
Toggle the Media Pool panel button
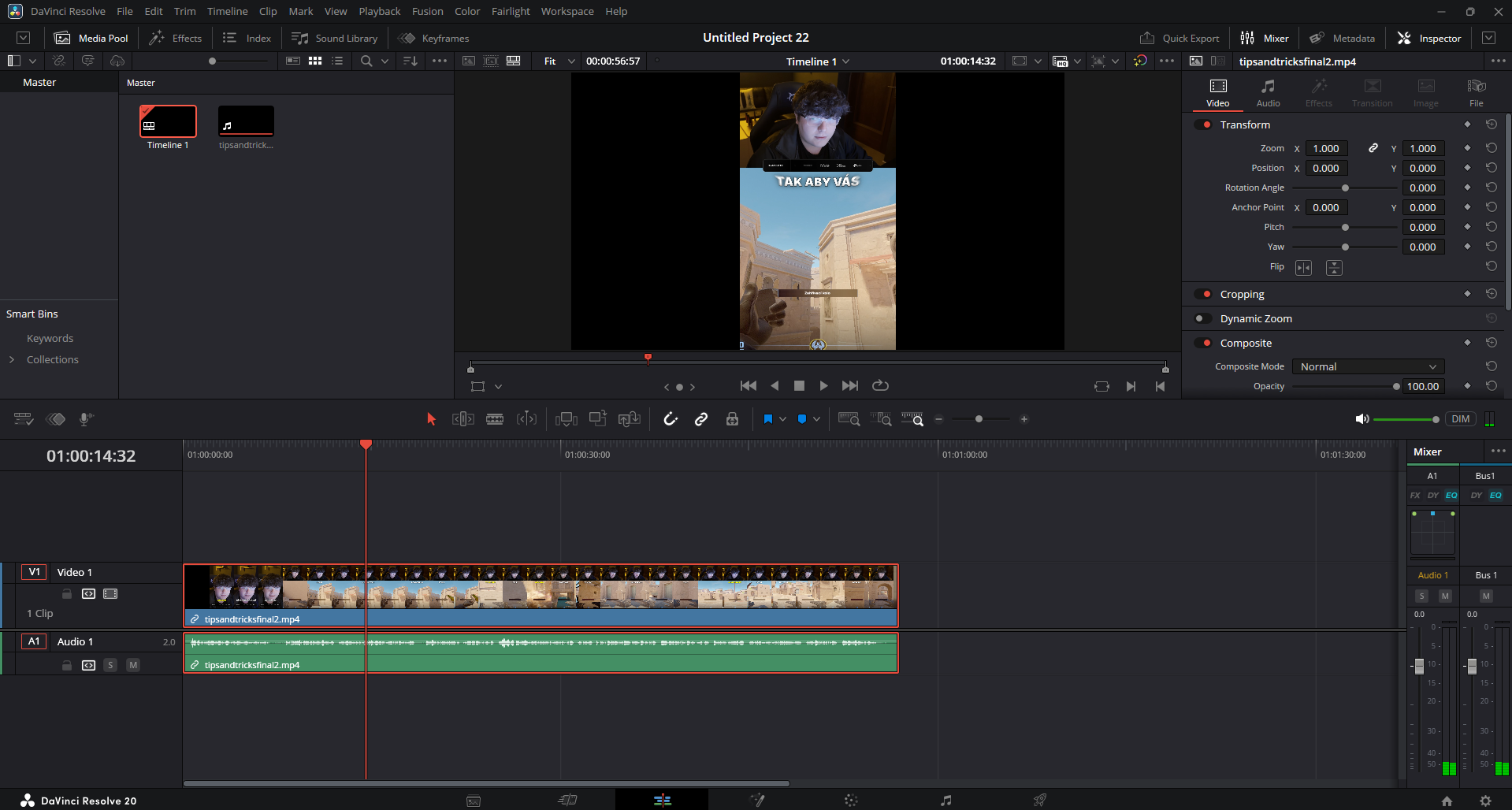[91, 38]
